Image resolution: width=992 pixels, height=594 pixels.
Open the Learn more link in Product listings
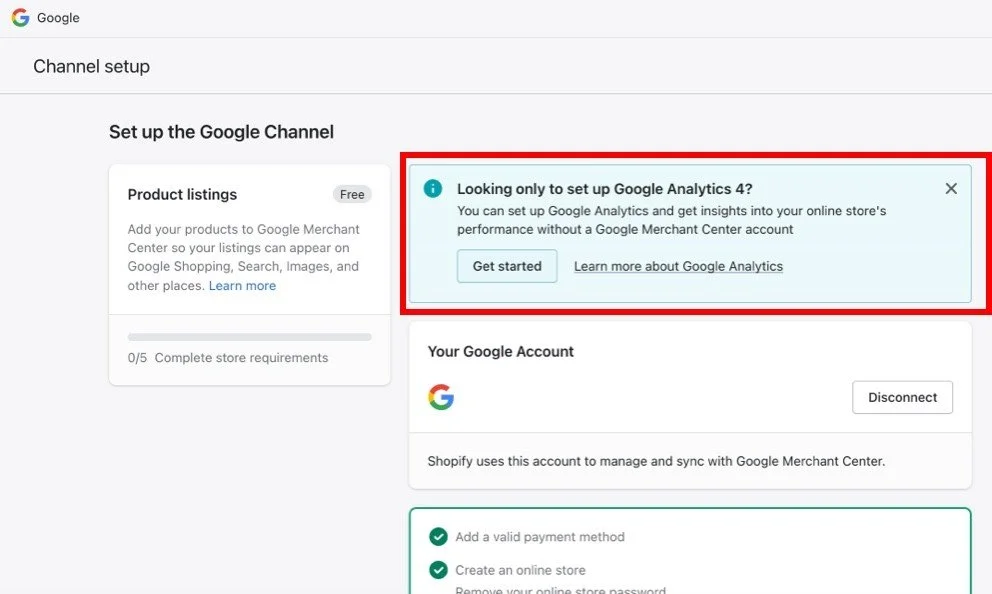[x=242, y=286]
